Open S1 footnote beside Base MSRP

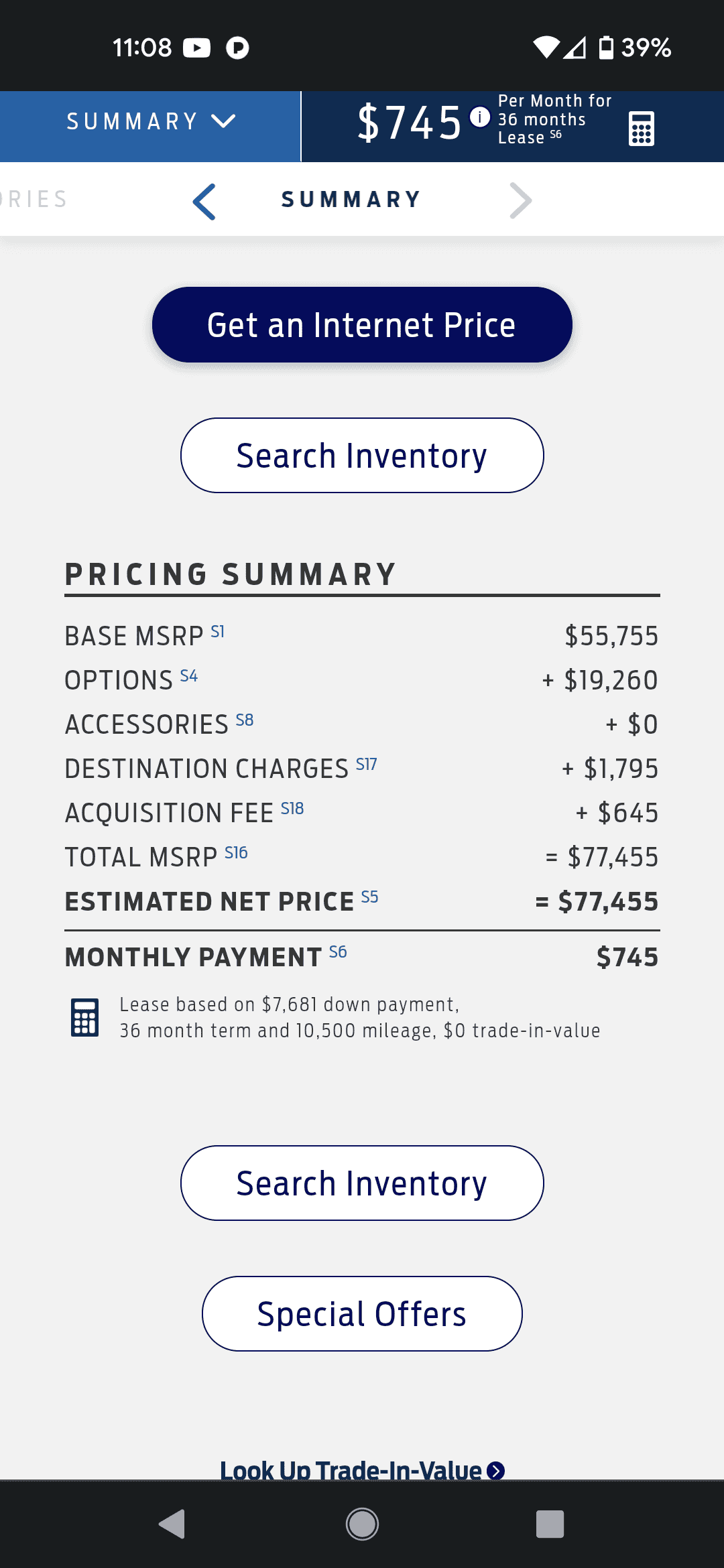pyautogui.click(x=218, y=631)
